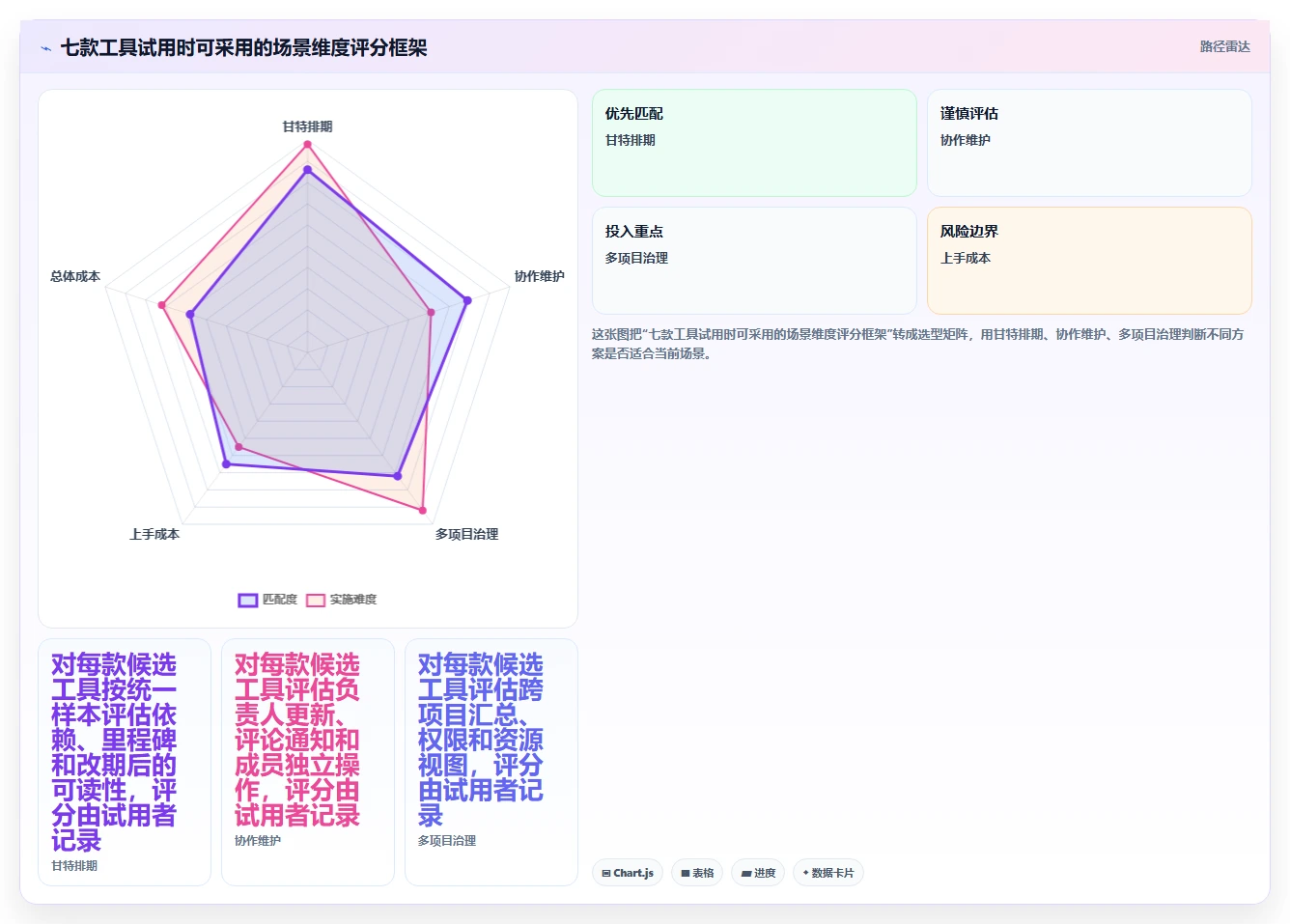Image resolution: width=1290 pixels, height=924 pixels.
Task: Click the 数据卡片 tag chip
Action: [828, 873]
